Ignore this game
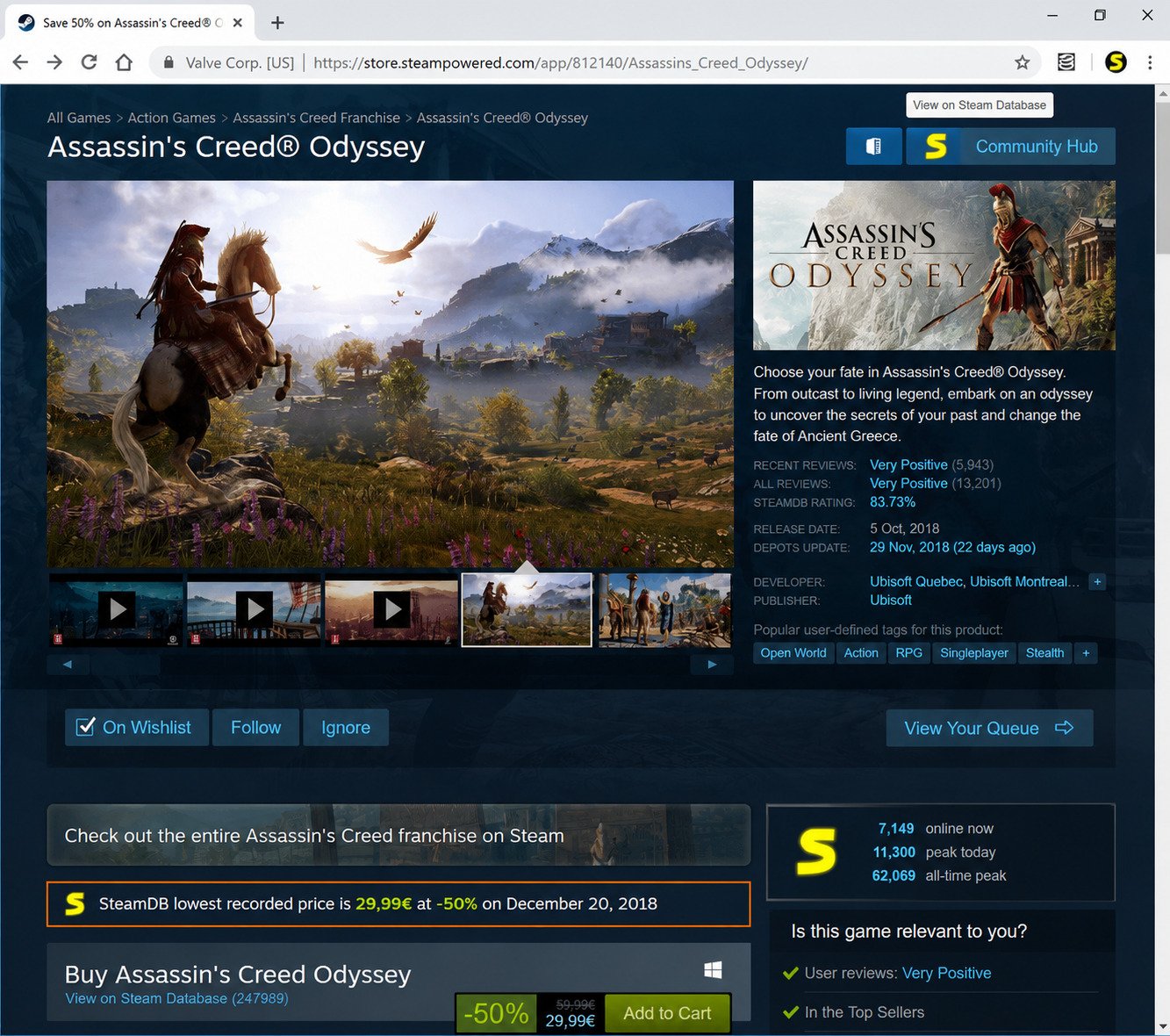 pyautogui.click(x=345, y=727)
